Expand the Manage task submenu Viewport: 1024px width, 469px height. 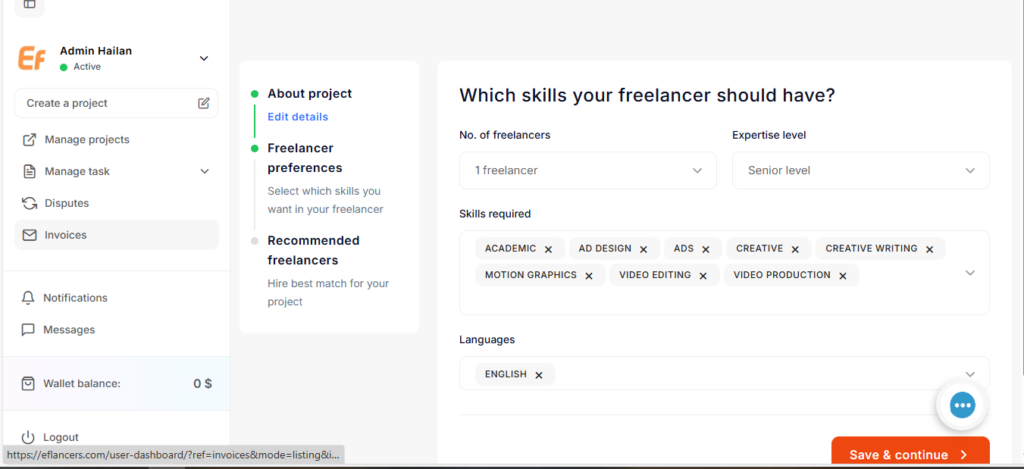pyautogui.click(x=204, y=171)
